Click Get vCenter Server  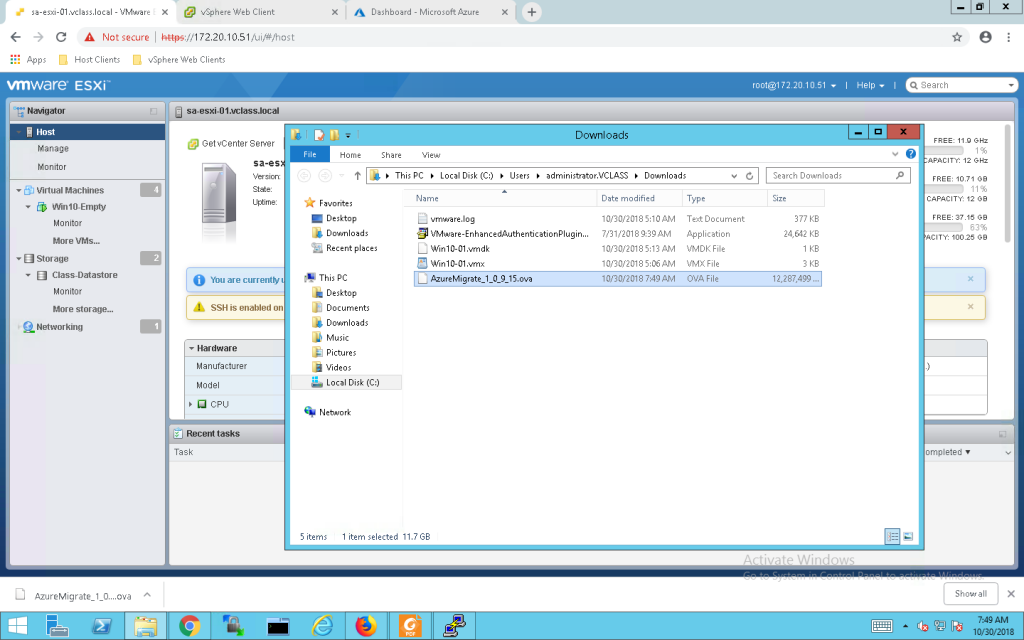coord(231,144)
